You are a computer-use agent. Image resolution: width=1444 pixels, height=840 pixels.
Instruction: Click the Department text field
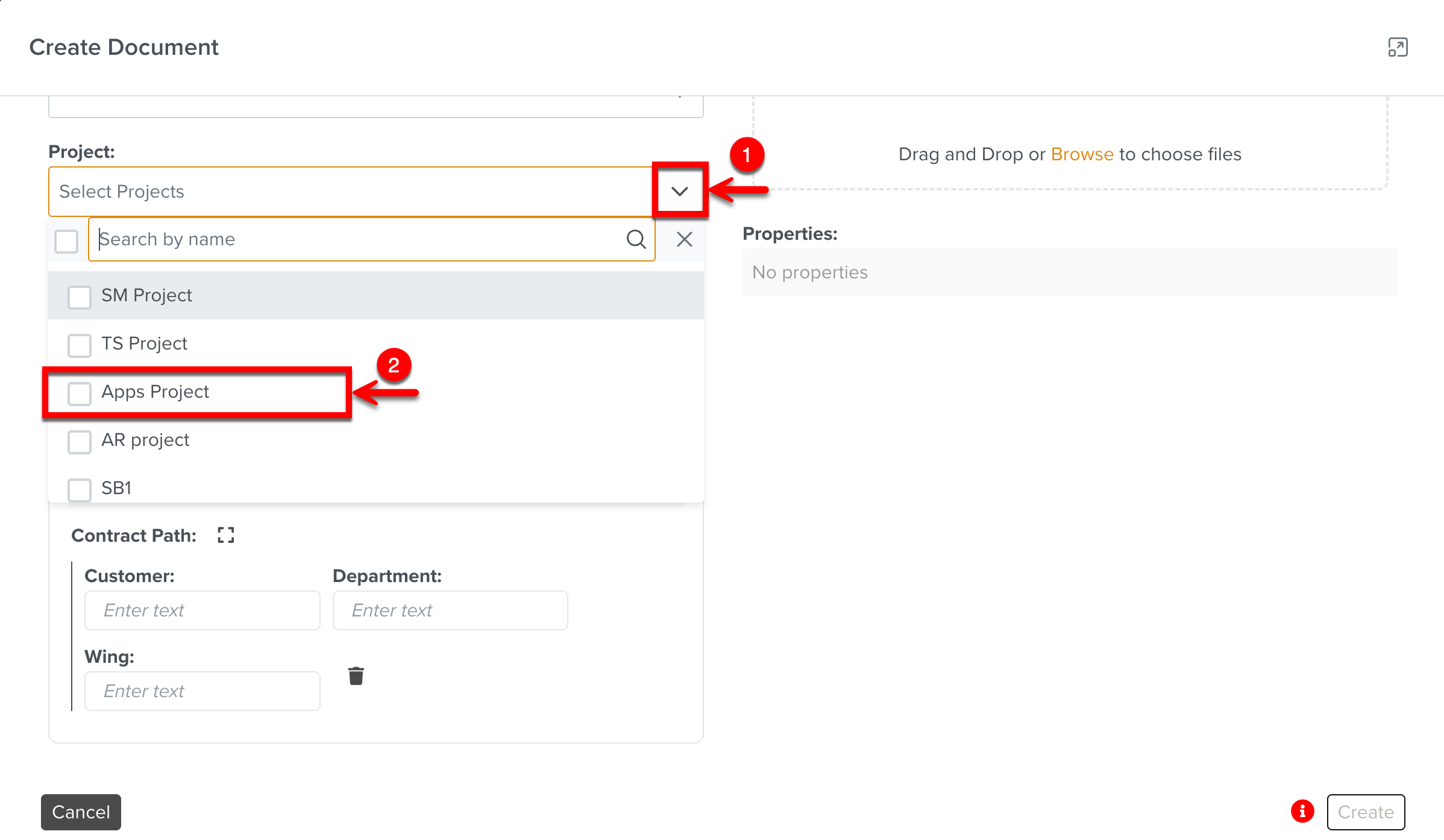tap(450, 610)
